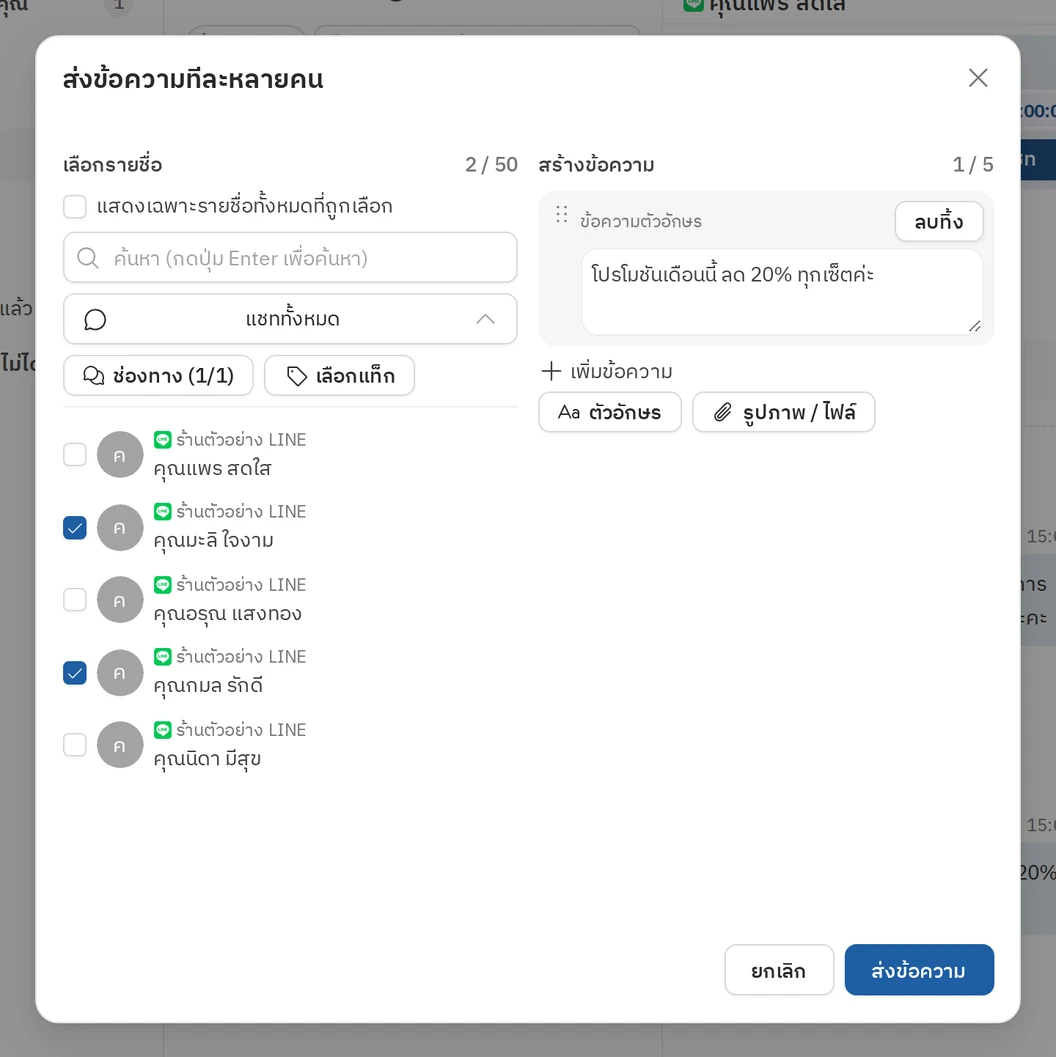Click the search magnifier icon
Screen dimensions: 1056x1057
point(88,258)
